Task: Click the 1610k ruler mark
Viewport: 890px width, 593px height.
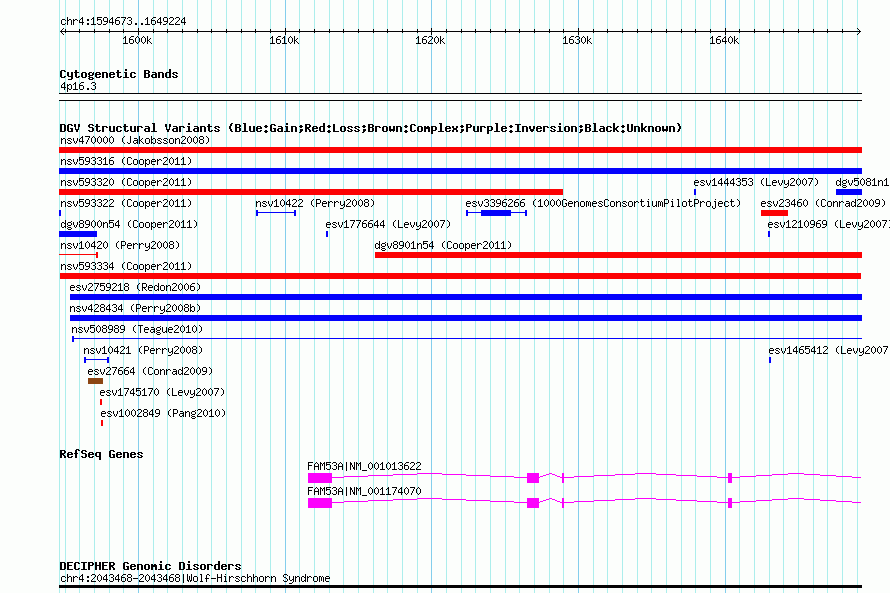Action: [x=284, y=40]
